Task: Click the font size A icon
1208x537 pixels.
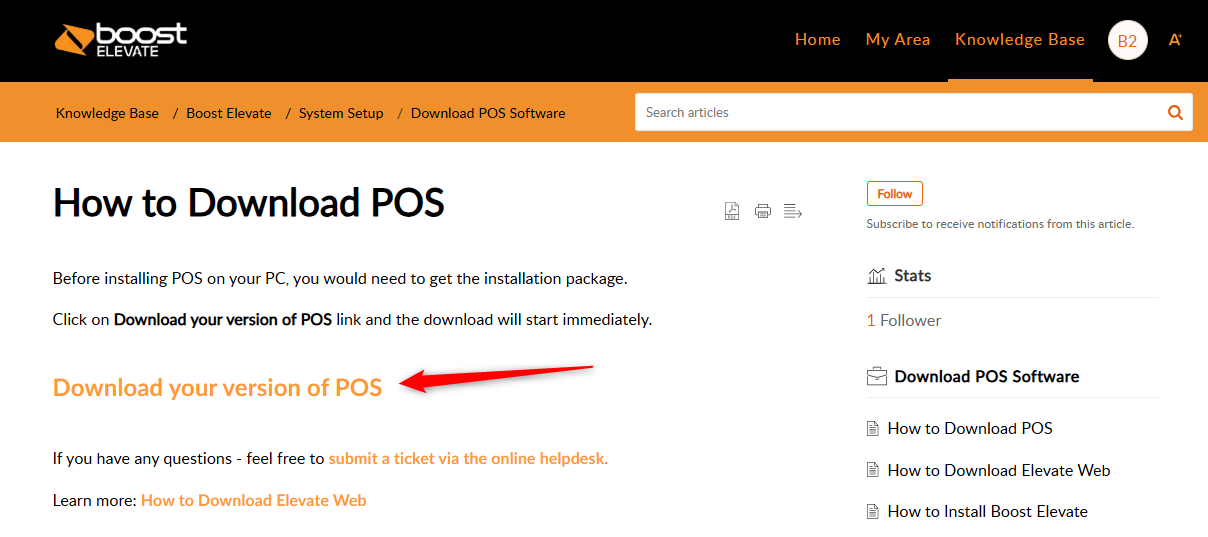Action: [1175, 40]
